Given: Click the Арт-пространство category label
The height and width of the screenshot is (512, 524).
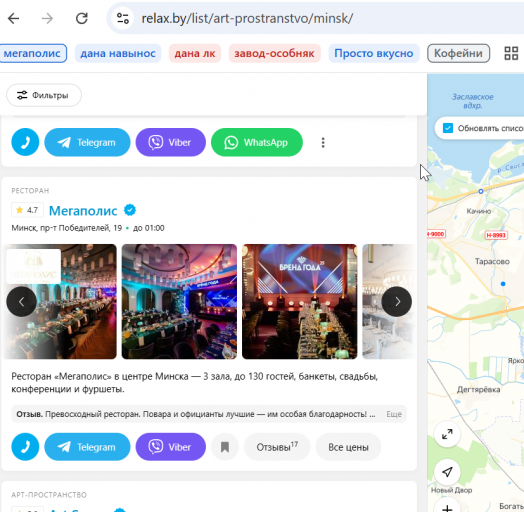Looking at the screenshot, I should [49, 495].
